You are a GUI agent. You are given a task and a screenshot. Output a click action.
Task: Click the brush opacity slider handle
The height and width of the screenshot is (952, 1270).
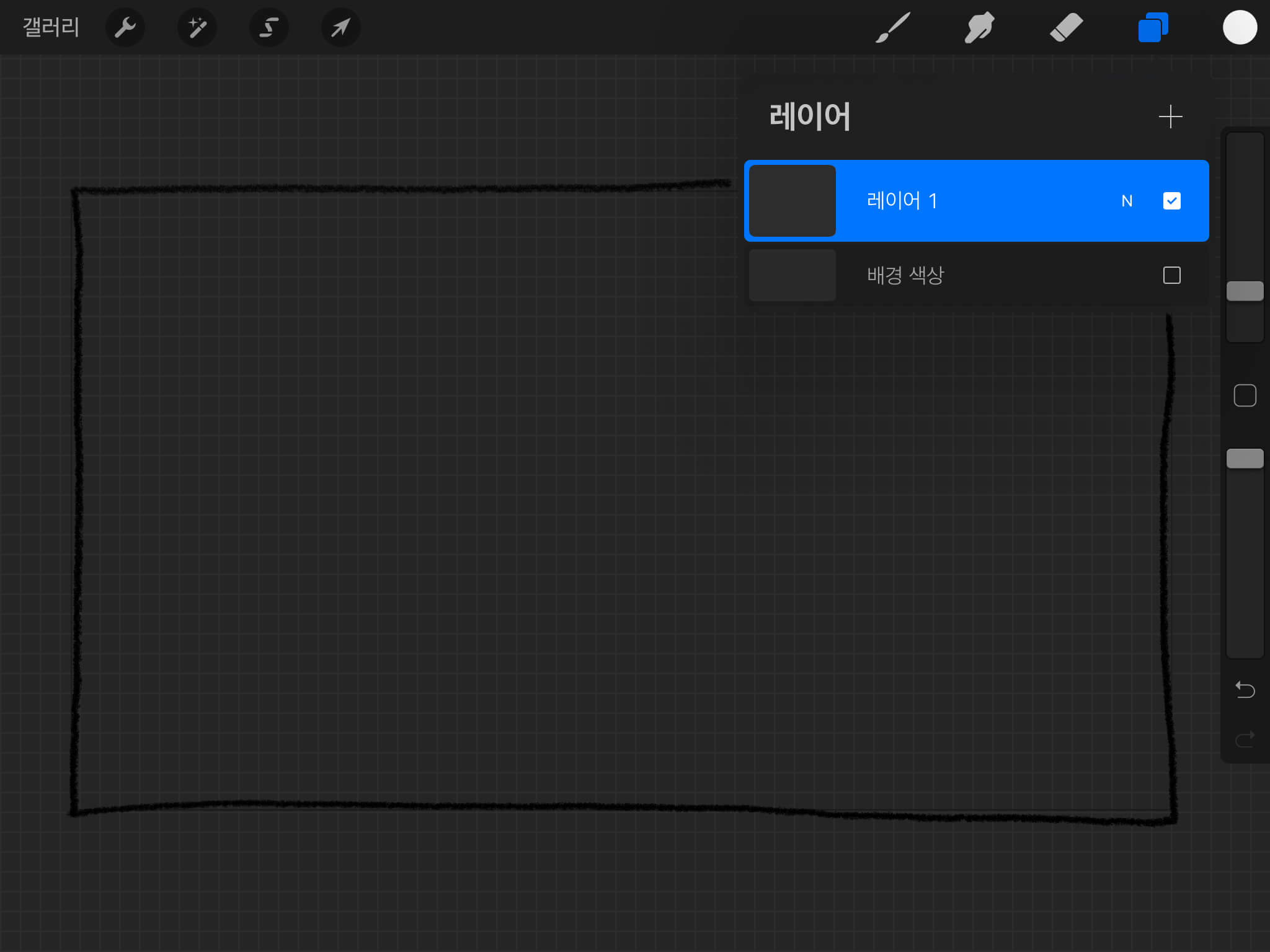pos(1245,459)
